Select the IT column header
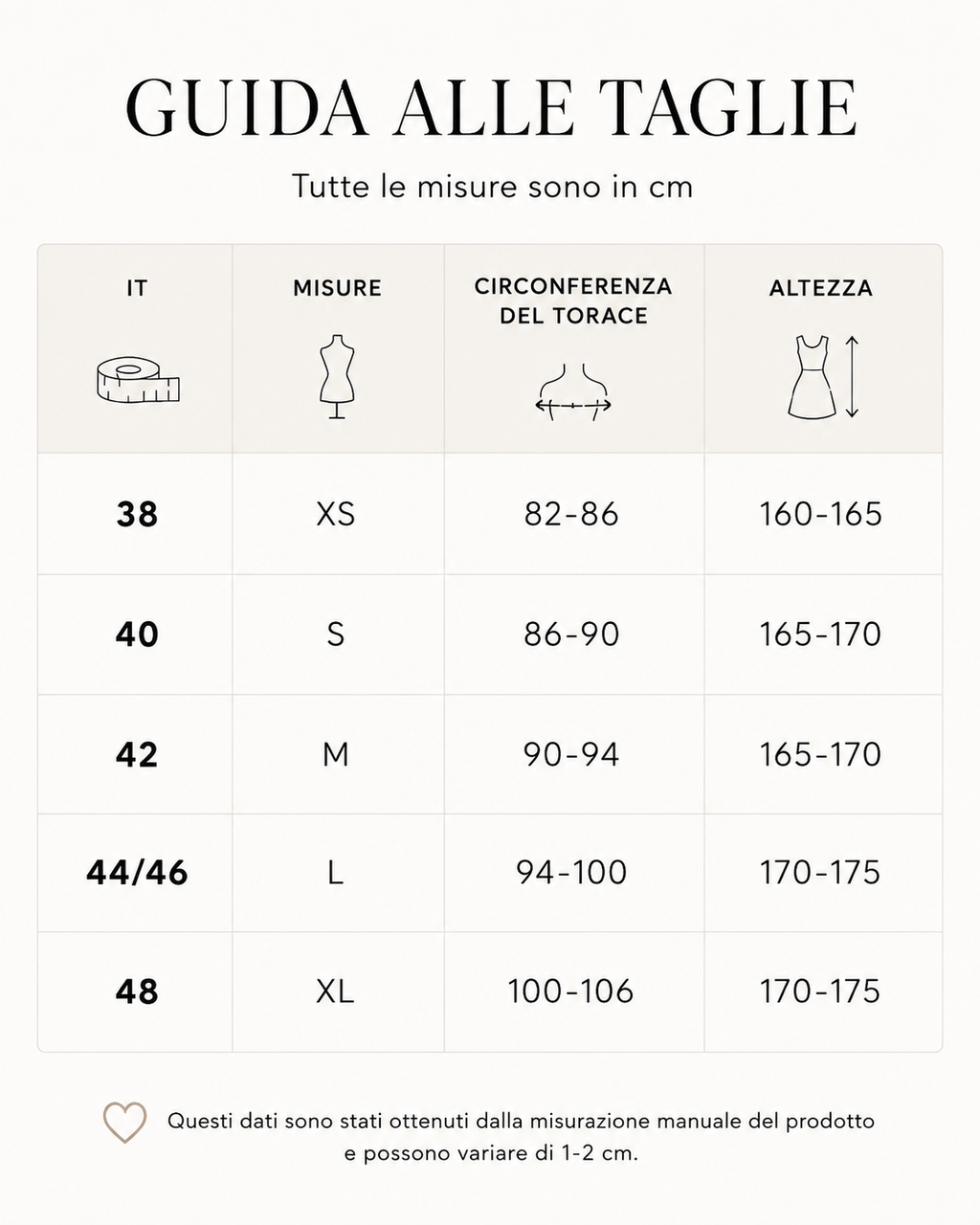Image resolution: width=980 pixels, height=1225 pixels. click(137, 288)
